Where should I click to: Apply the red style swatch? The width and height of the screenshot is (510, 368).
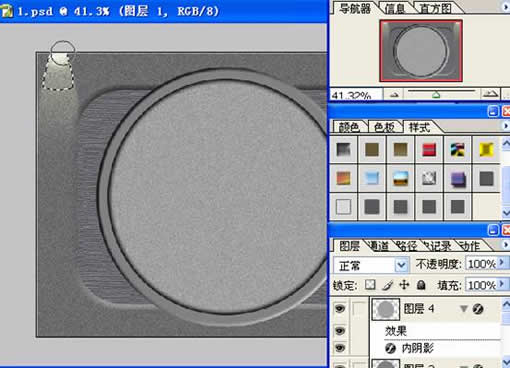(429, 150)
